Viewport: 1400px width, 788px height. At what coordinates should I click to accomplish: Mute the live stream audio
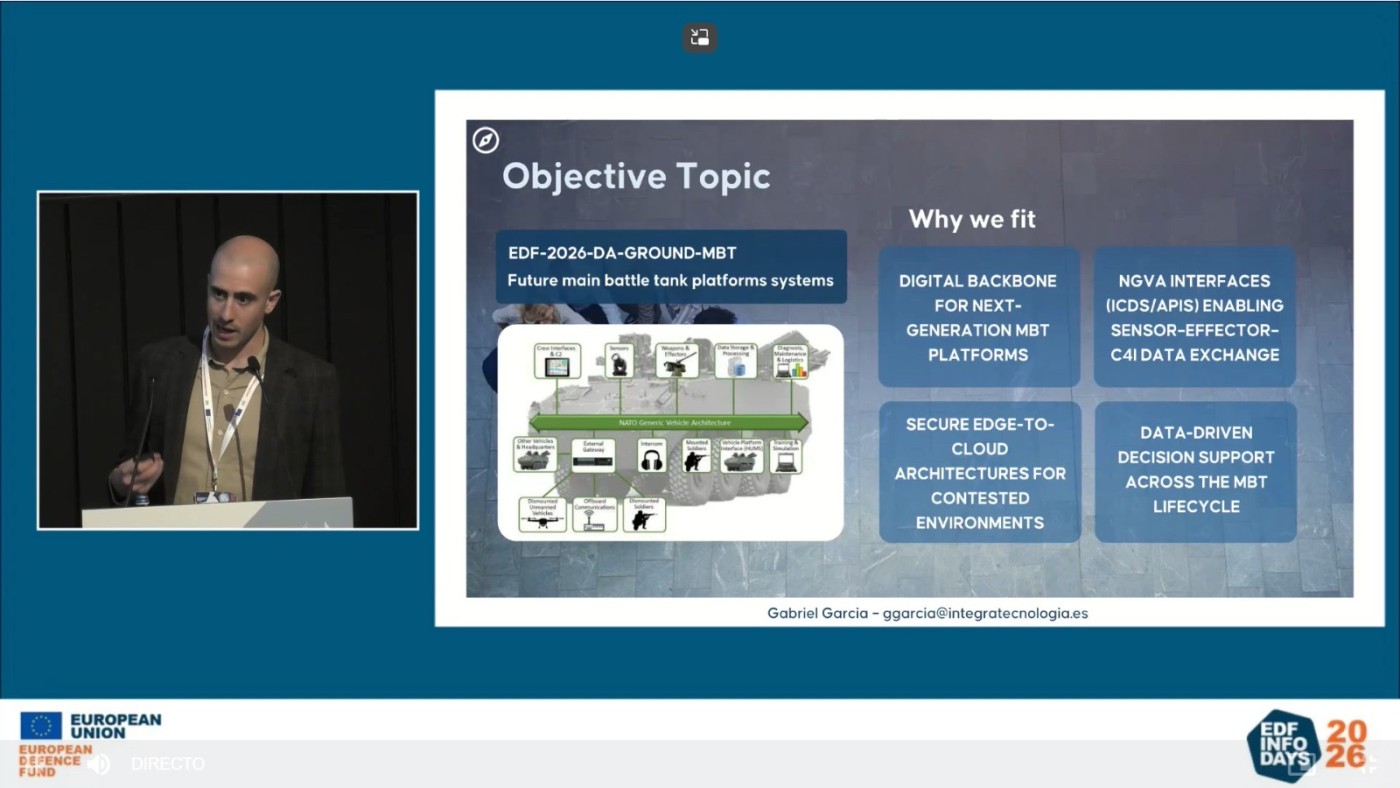pos(98,764)
